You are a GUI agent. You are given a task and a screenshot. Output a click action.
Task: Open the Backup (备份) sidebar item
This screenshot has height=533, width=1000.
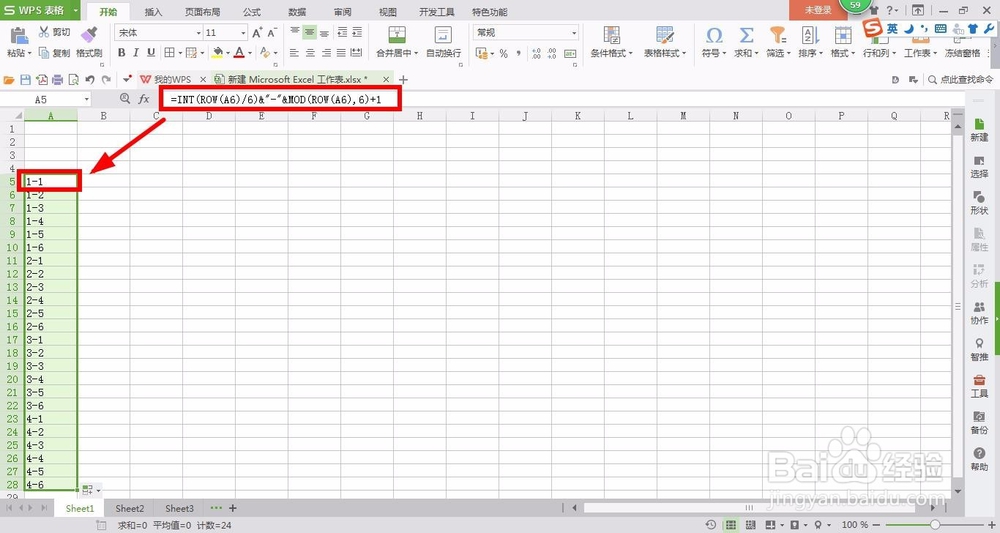tap(979, 422)
